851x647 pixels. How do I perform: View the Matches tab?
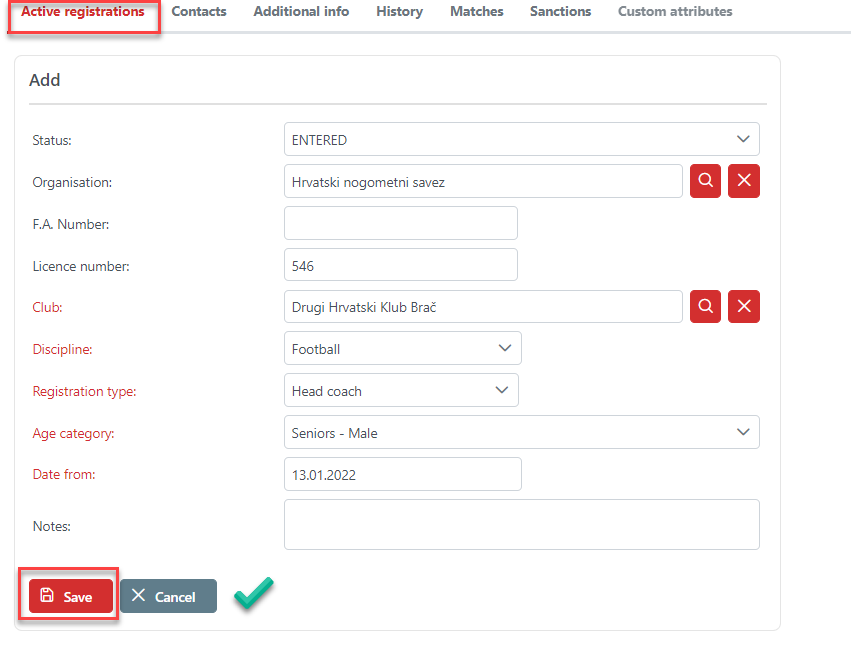[x=476, y=12]
